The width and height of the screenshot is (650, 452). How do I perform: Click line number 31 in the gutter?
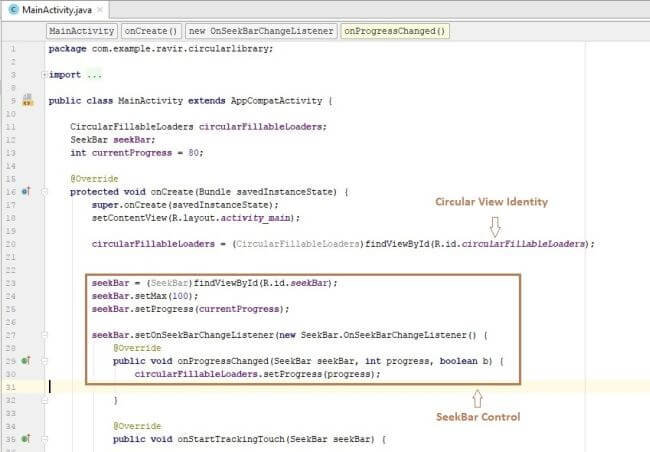[x=10, y=387]
